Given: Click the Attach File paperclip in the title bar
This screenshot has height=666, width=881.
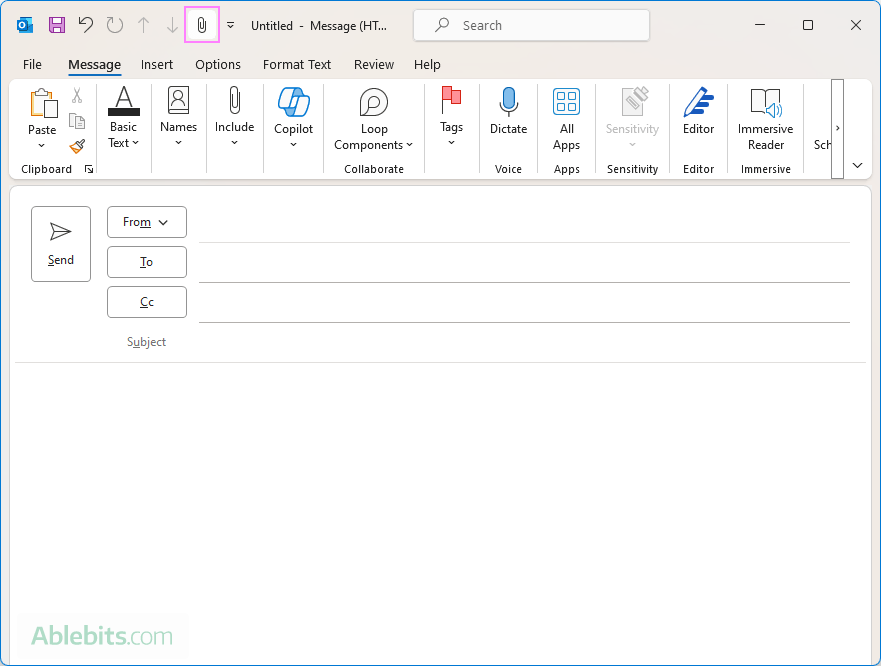Looking at the screenshot, I should click(x=202, y=25).
